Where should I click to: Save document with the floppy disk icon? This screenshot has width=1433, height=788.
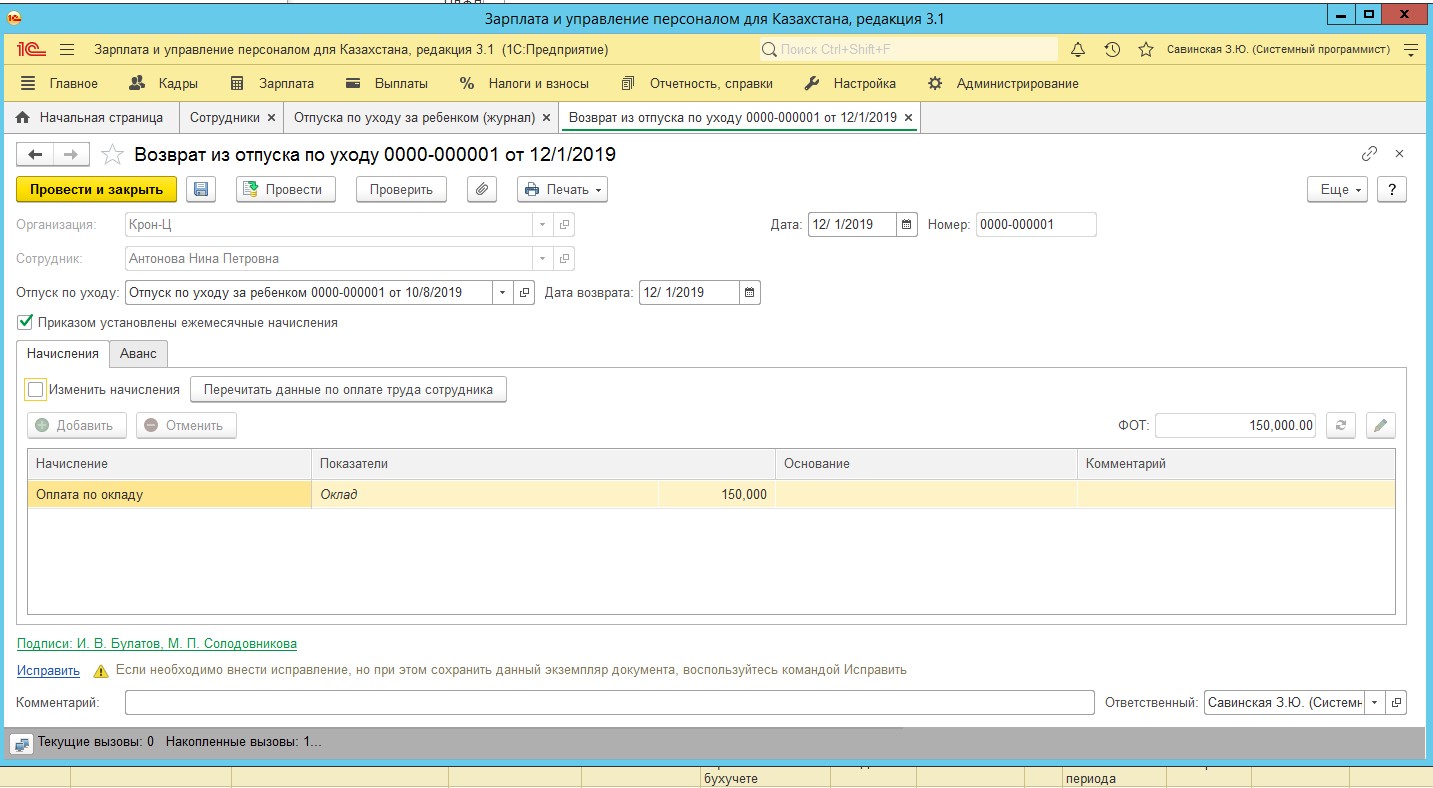[201, 189]
